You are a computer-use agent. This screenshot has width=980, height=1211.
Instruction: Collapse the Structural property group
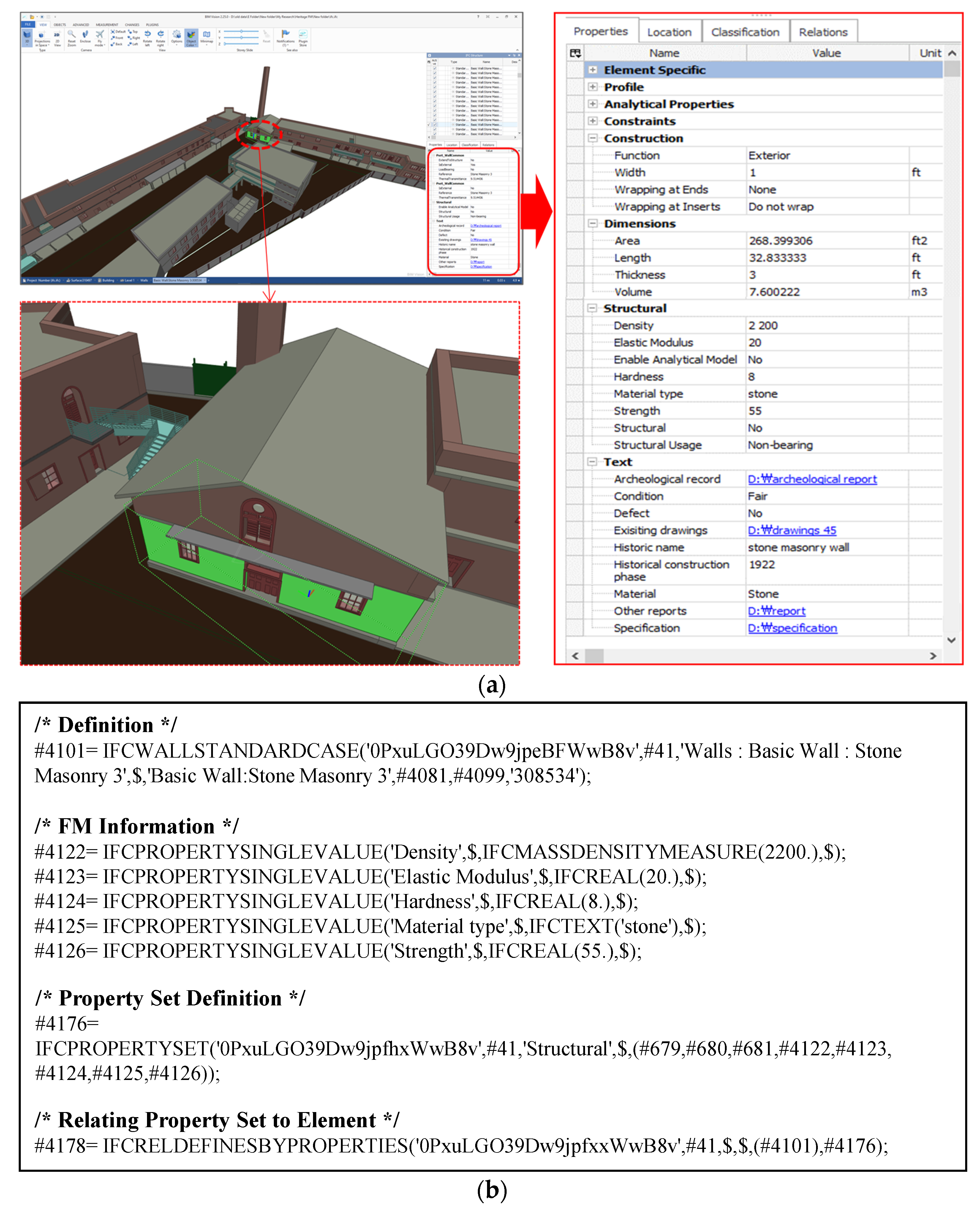point(592,308)
